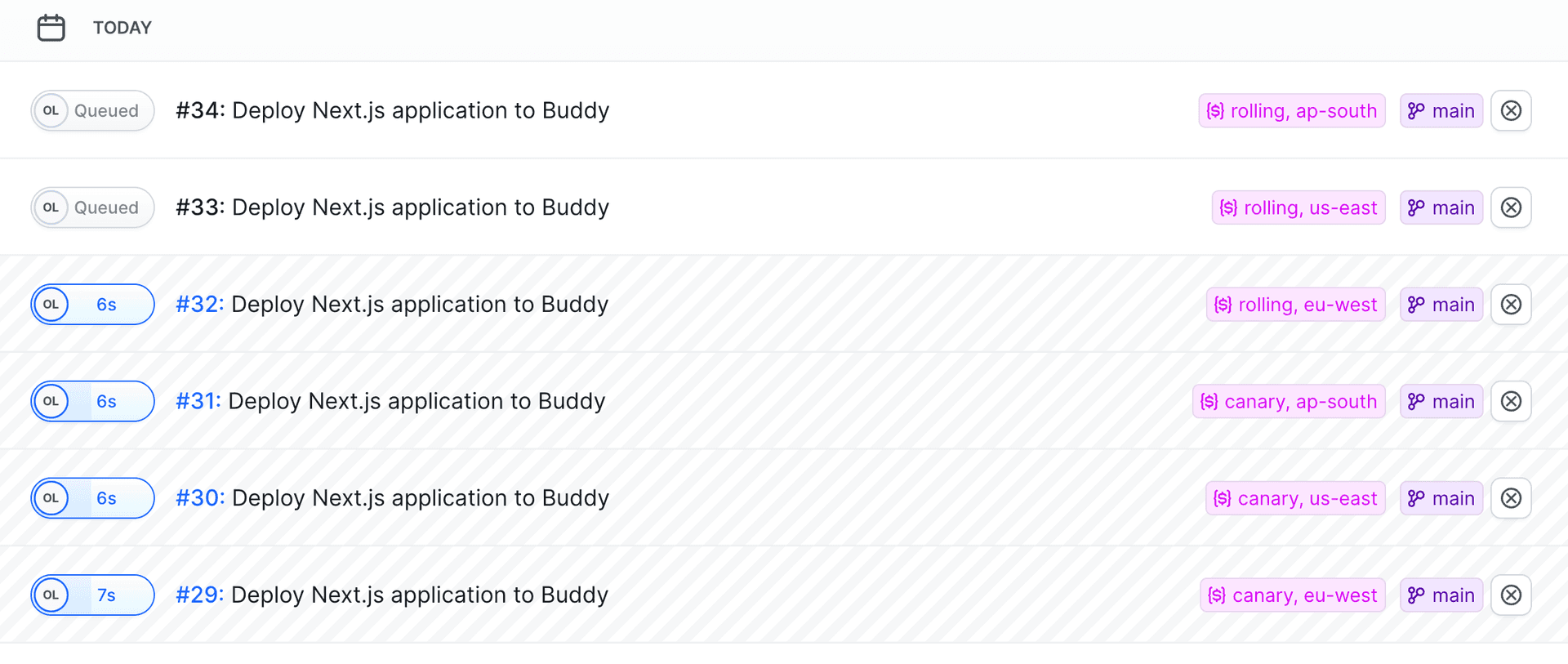Open execution #30 details link
The height and width of the screenshot is (664, 1568).
click(x=199, y=498)
